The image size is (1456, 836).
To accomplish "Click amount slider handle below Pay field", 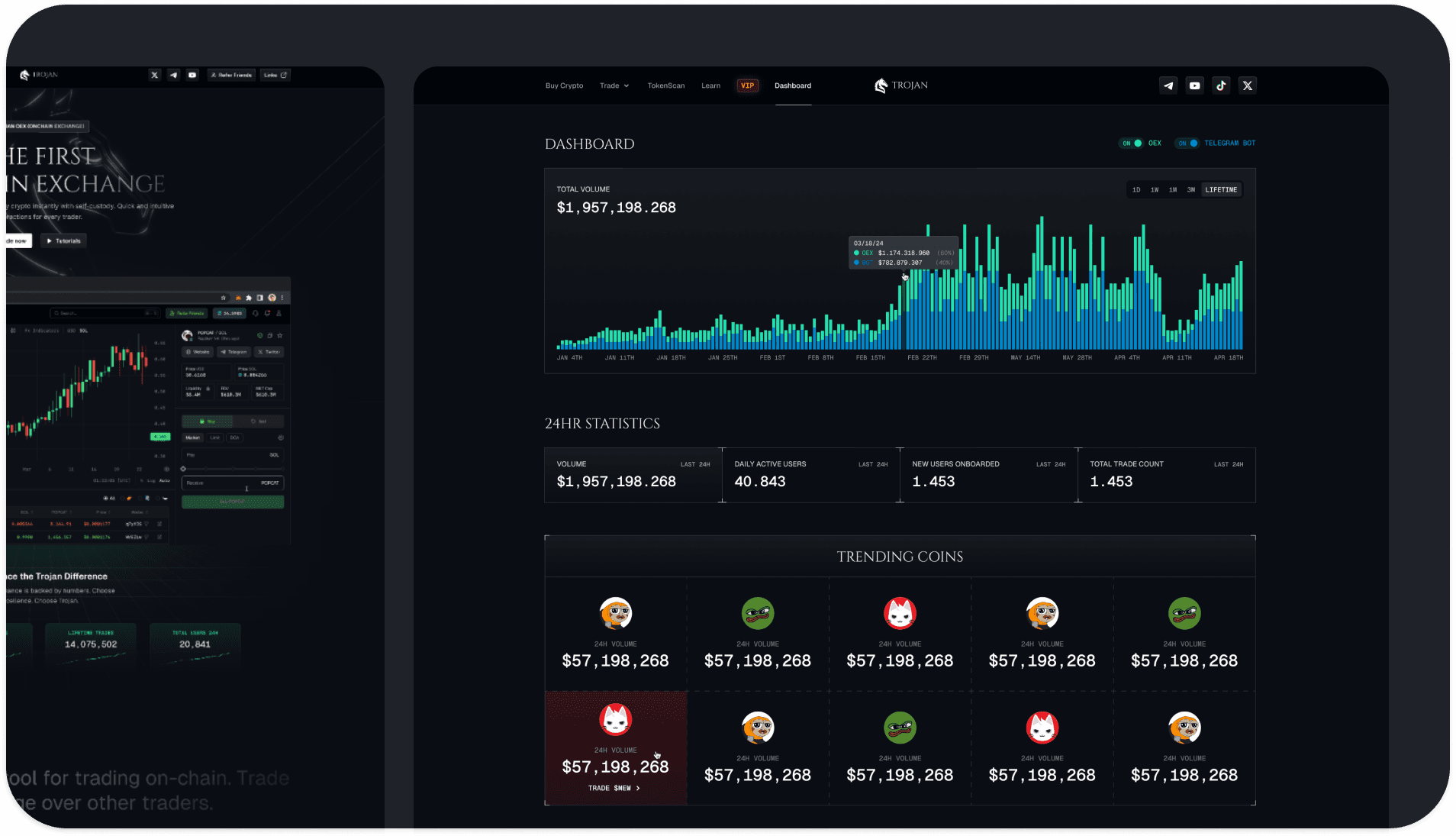I will (x=183, y=469).
